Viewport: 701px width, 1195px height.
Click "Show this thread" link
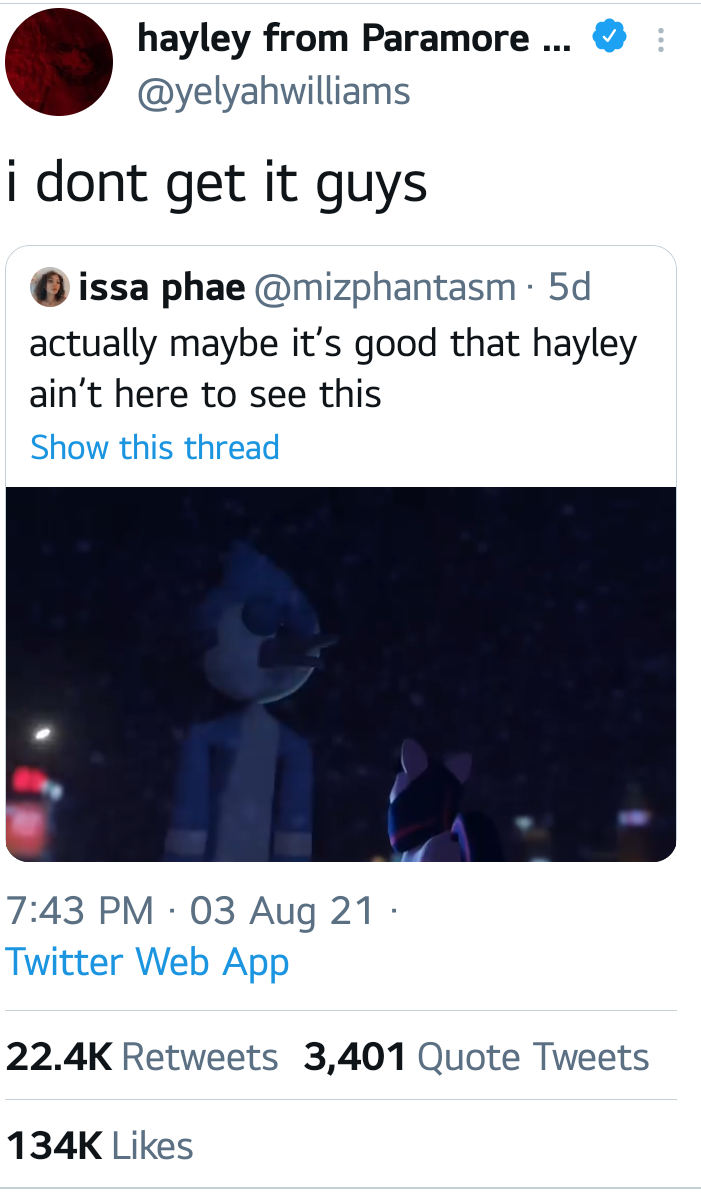click(x=155, y=447)
